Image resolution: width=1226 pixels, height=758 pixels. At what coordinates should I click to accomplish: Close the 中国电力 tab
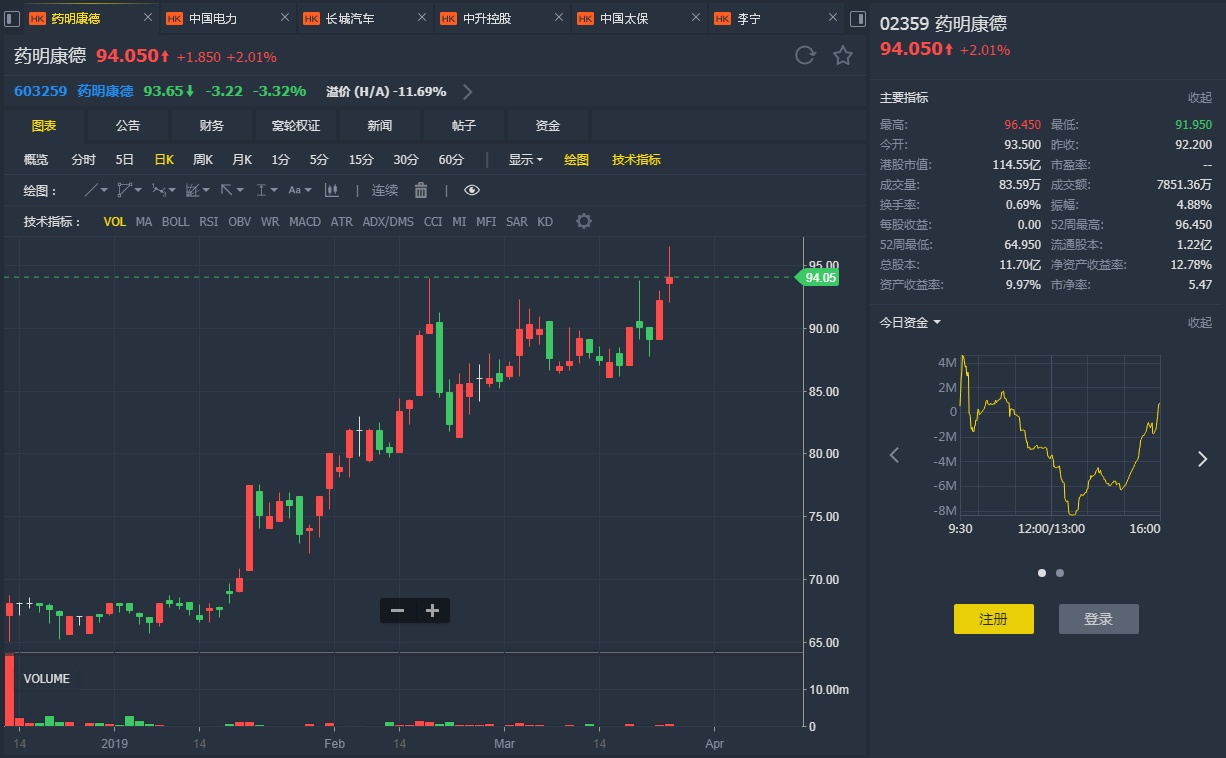coord(284,18)
